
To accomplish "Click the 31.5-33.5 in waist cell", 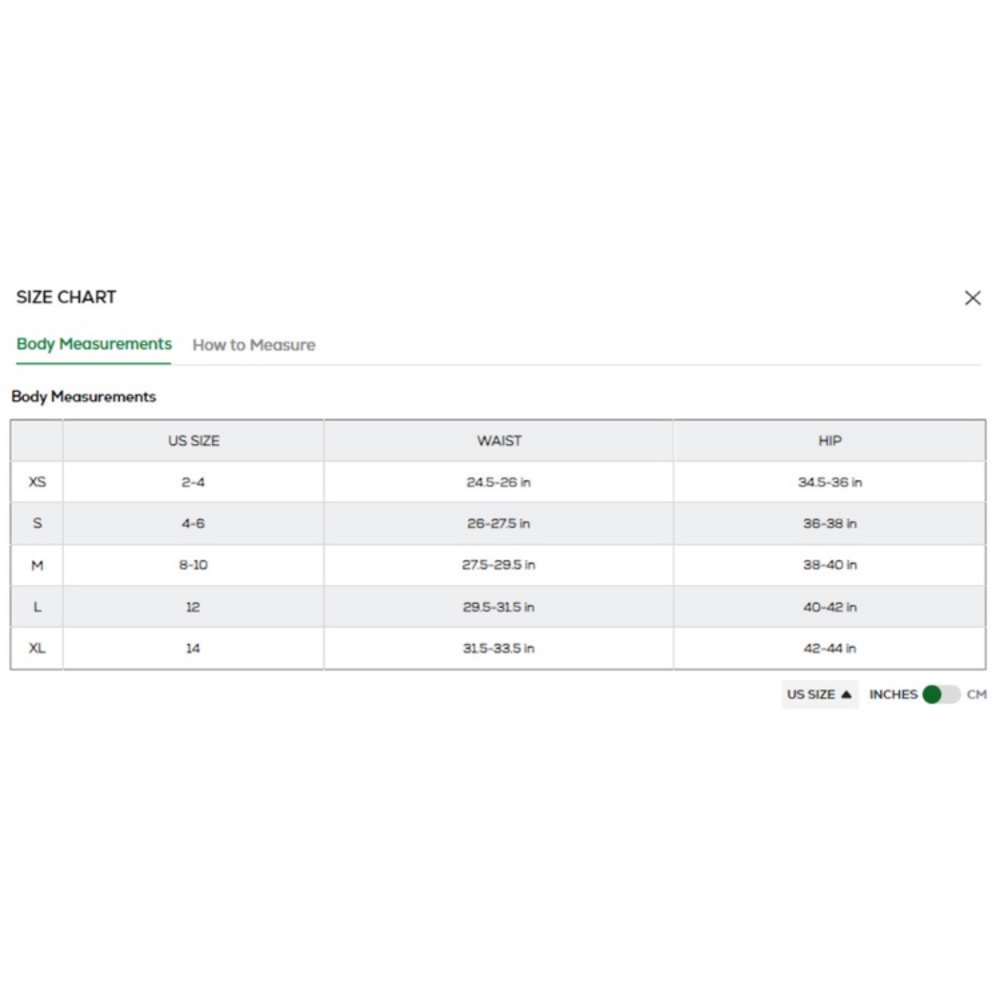I will pyautogui.click(x=498, y=648).
